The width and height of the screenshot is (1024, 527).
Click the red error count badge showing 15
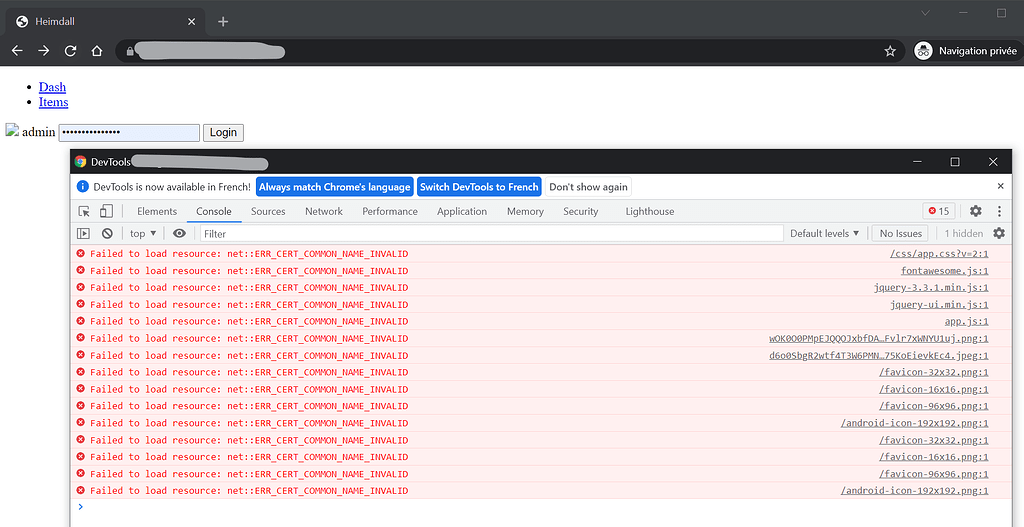(939, 211)
